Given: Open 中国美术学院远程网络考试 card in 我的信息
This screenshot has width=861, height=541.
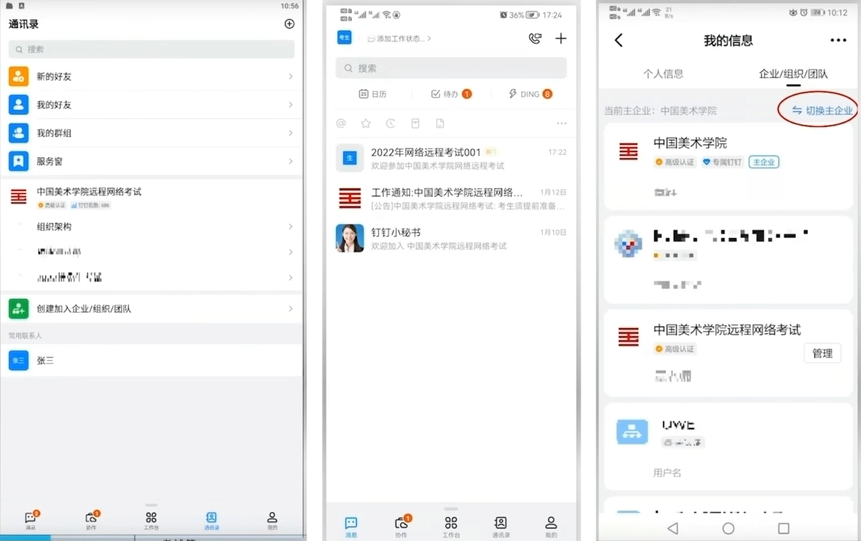Looking at the screenshot, I should (728, 353).
